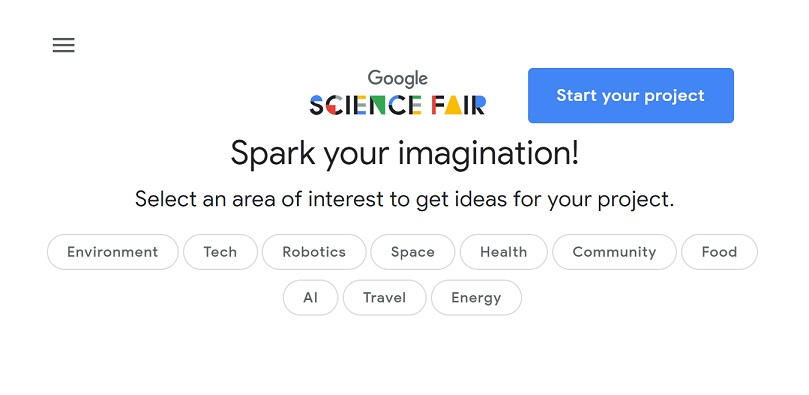The height and width of the screenshot is (395, 809).
Task: Select the Energy topic chip
Action: (x=476, y=298)
